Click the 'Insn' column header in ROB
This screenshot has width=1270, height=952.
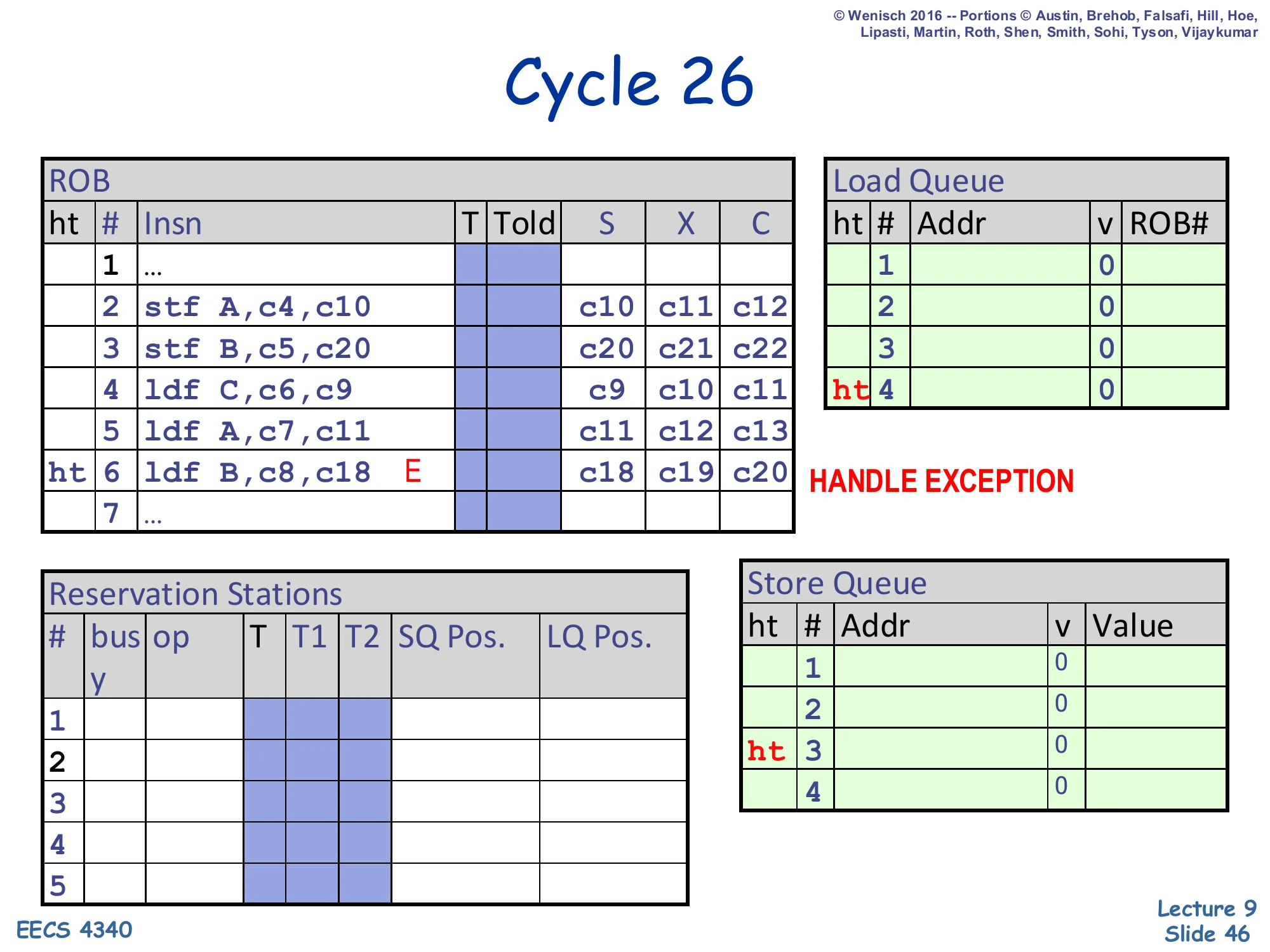pos(173,223)
